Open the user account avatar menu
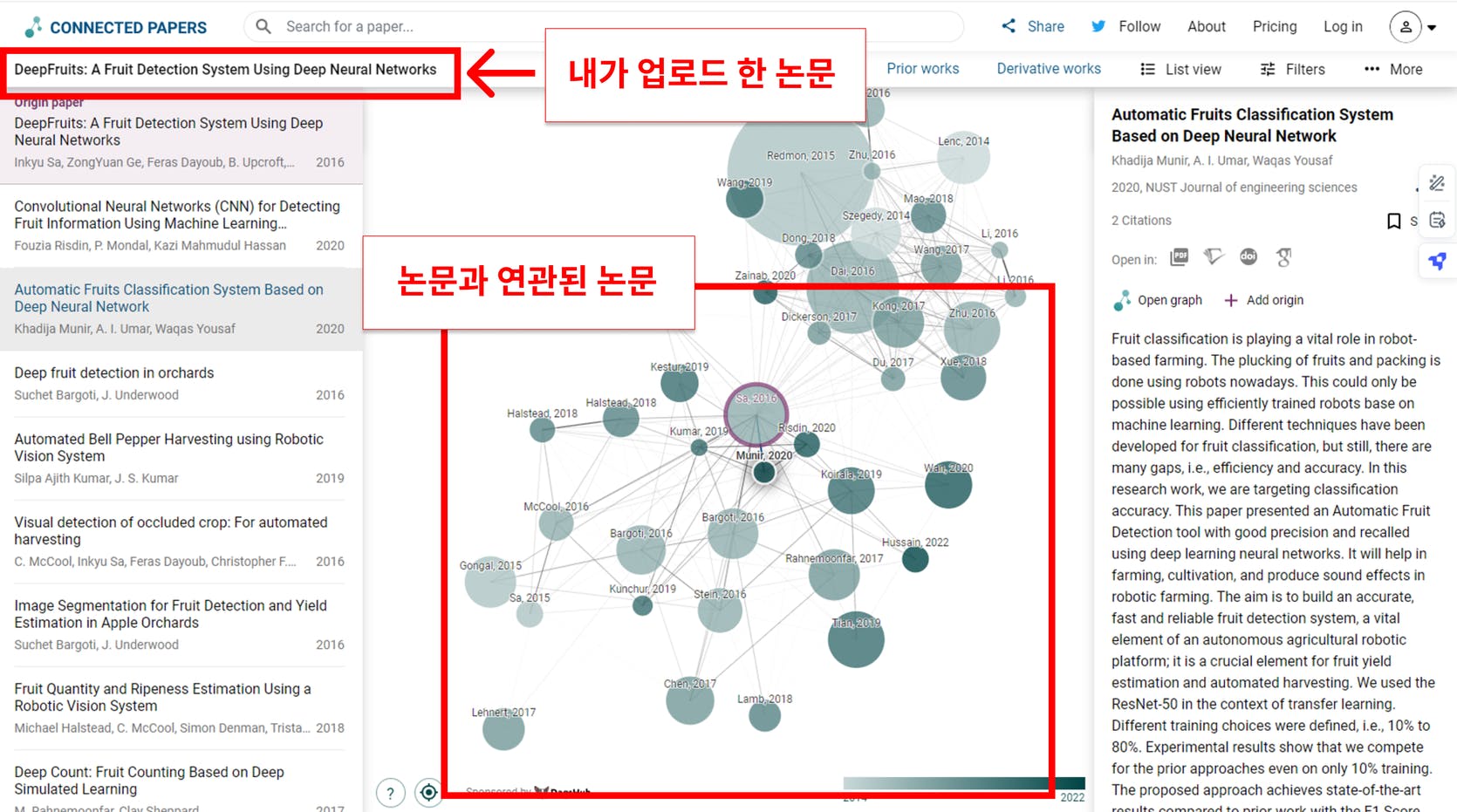 [1406, 27]
